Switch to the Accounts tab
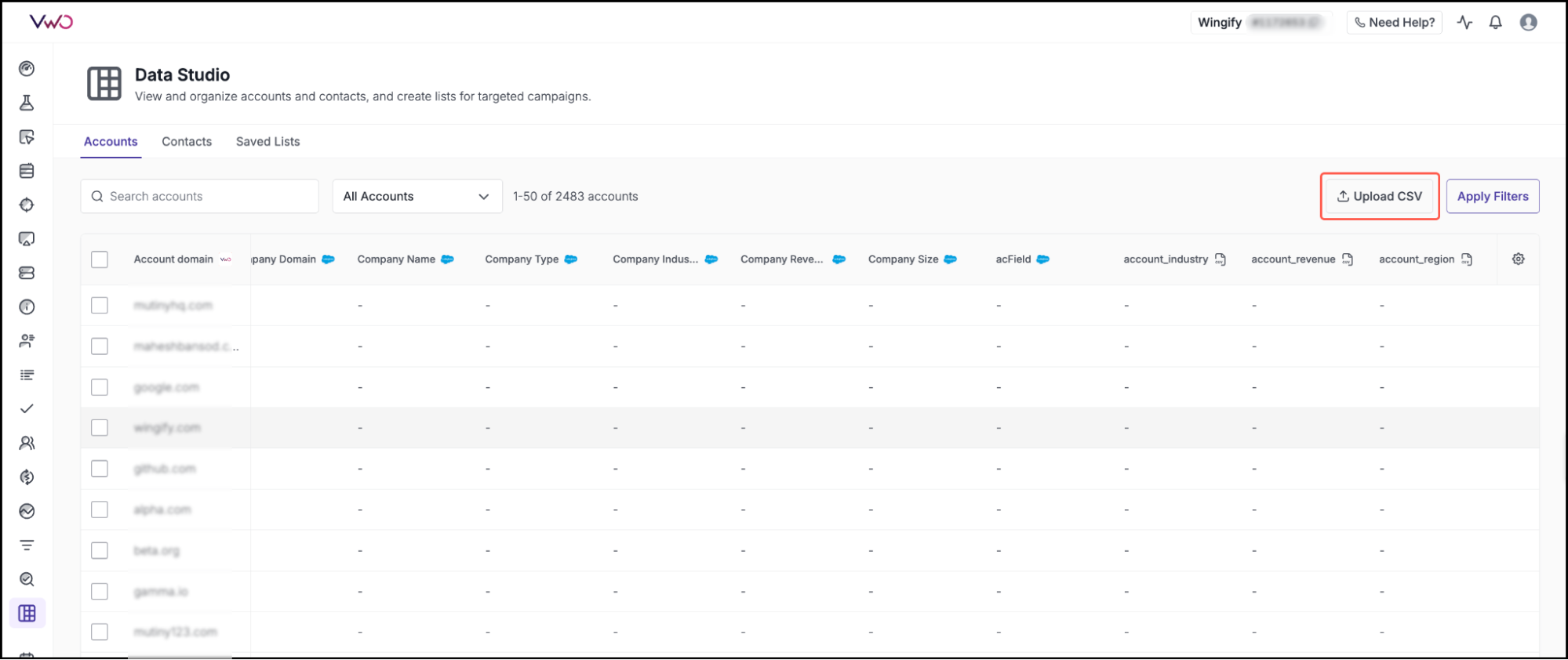Screen dimensions: 1568x660 click(111, 142)
